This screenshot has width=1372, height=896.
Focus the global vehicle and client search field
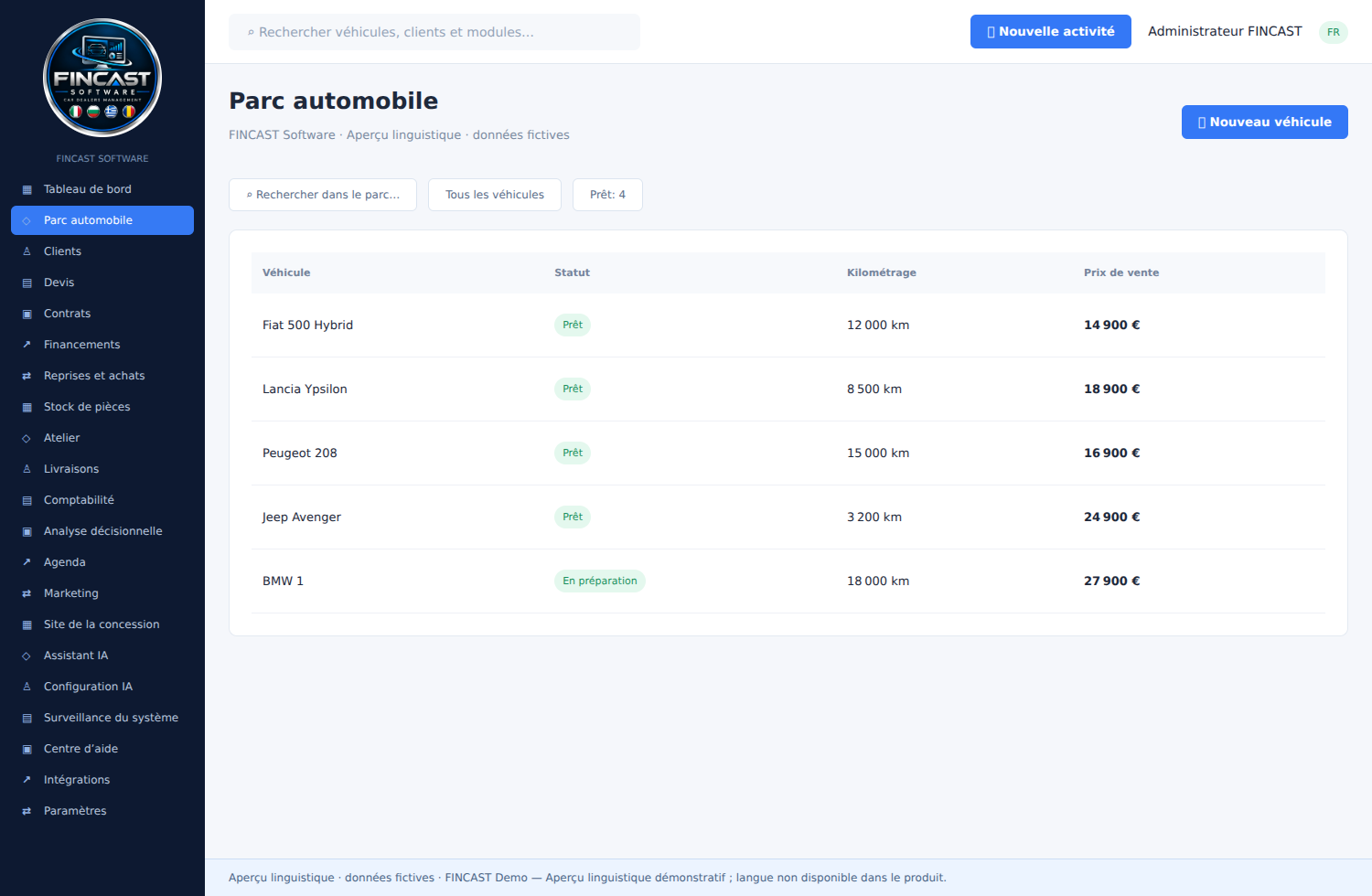click(434, 32)
